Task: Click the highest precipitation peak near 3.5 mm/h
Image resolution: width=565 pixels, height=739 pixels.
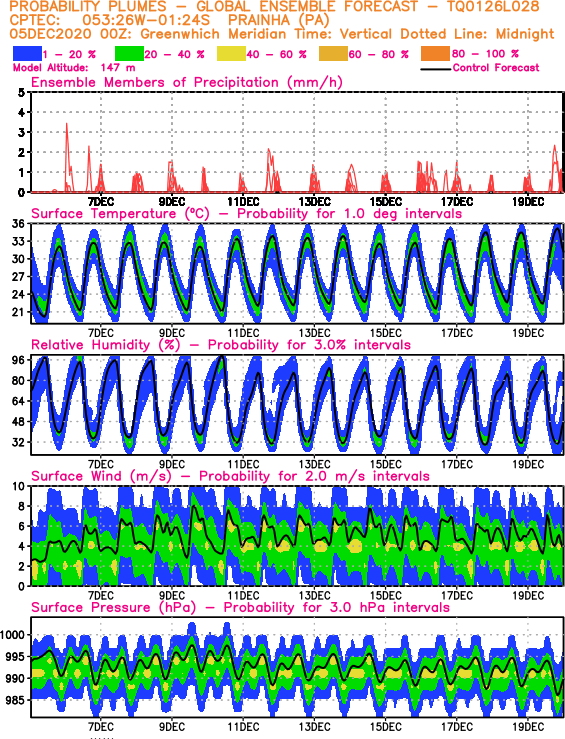Action: point(66,124)
